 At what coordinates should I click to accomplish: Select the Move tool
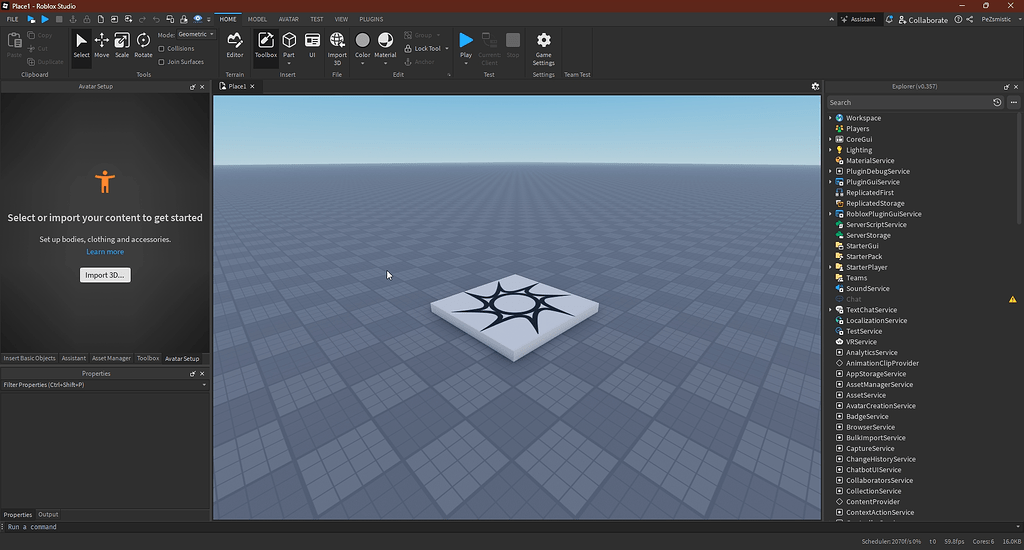point(101,44)
